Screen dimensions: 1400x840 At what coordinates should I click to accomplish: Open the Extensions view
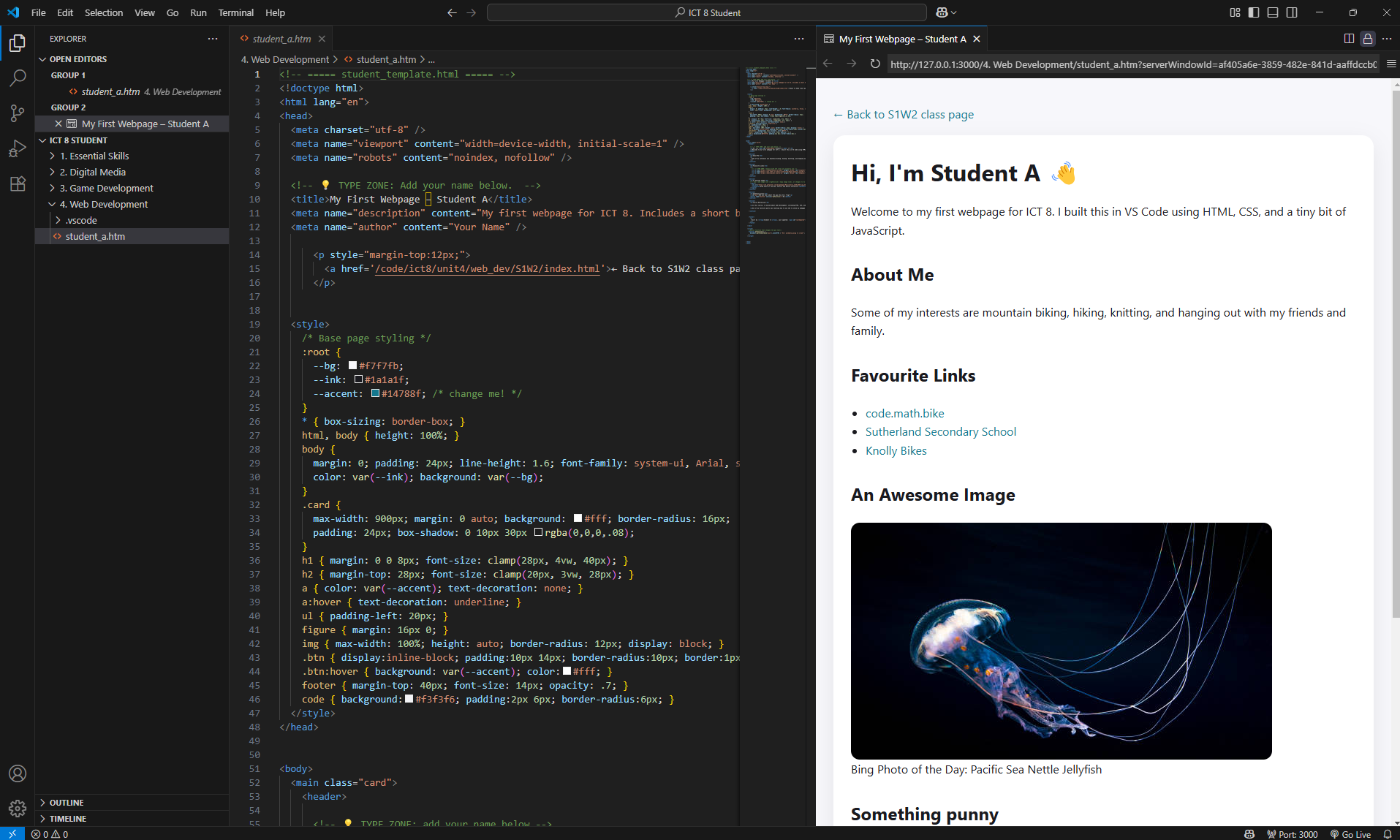tap(18, 183)
